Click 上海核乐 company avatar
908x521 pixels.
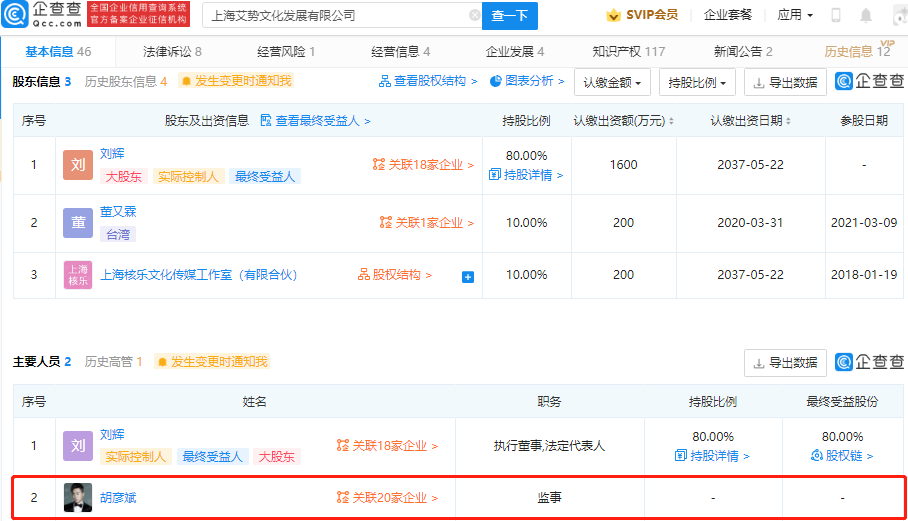pos(78,275)
